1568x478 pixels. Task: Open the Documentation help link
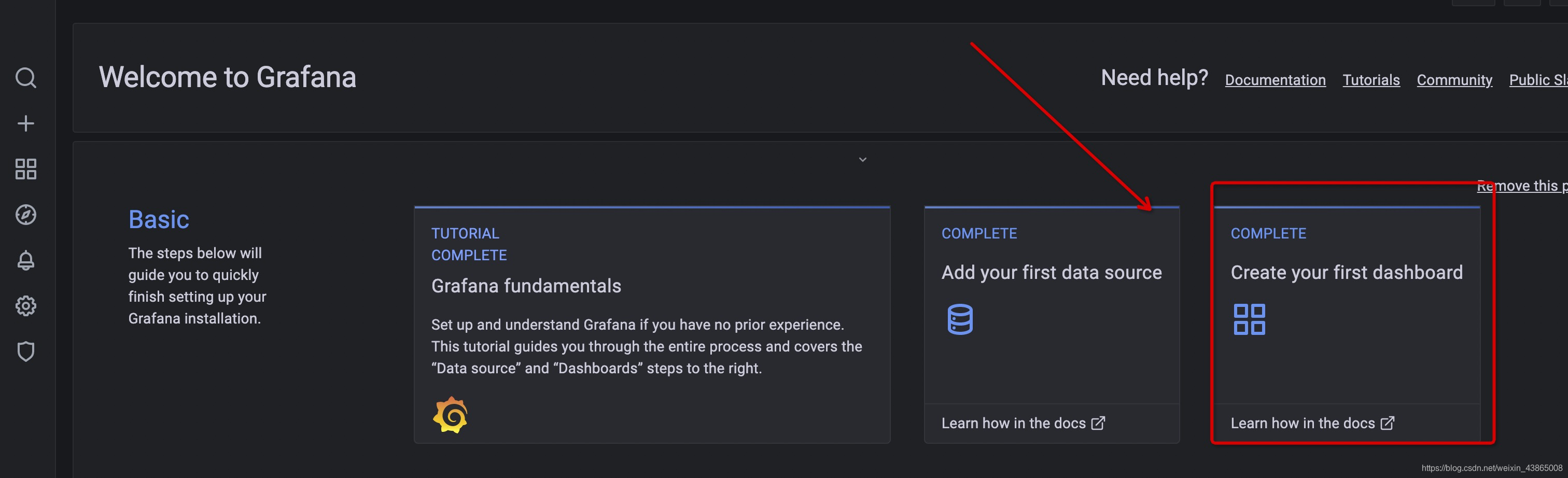click(1275, 80)
